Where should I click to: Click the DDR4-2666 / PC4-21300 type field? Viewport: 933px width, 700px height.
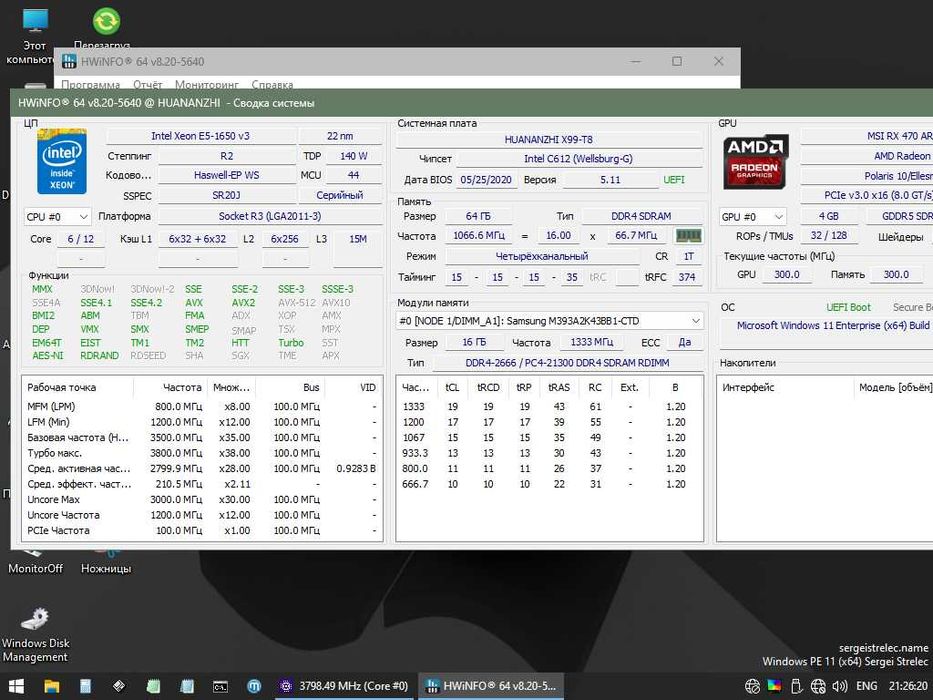567,363
